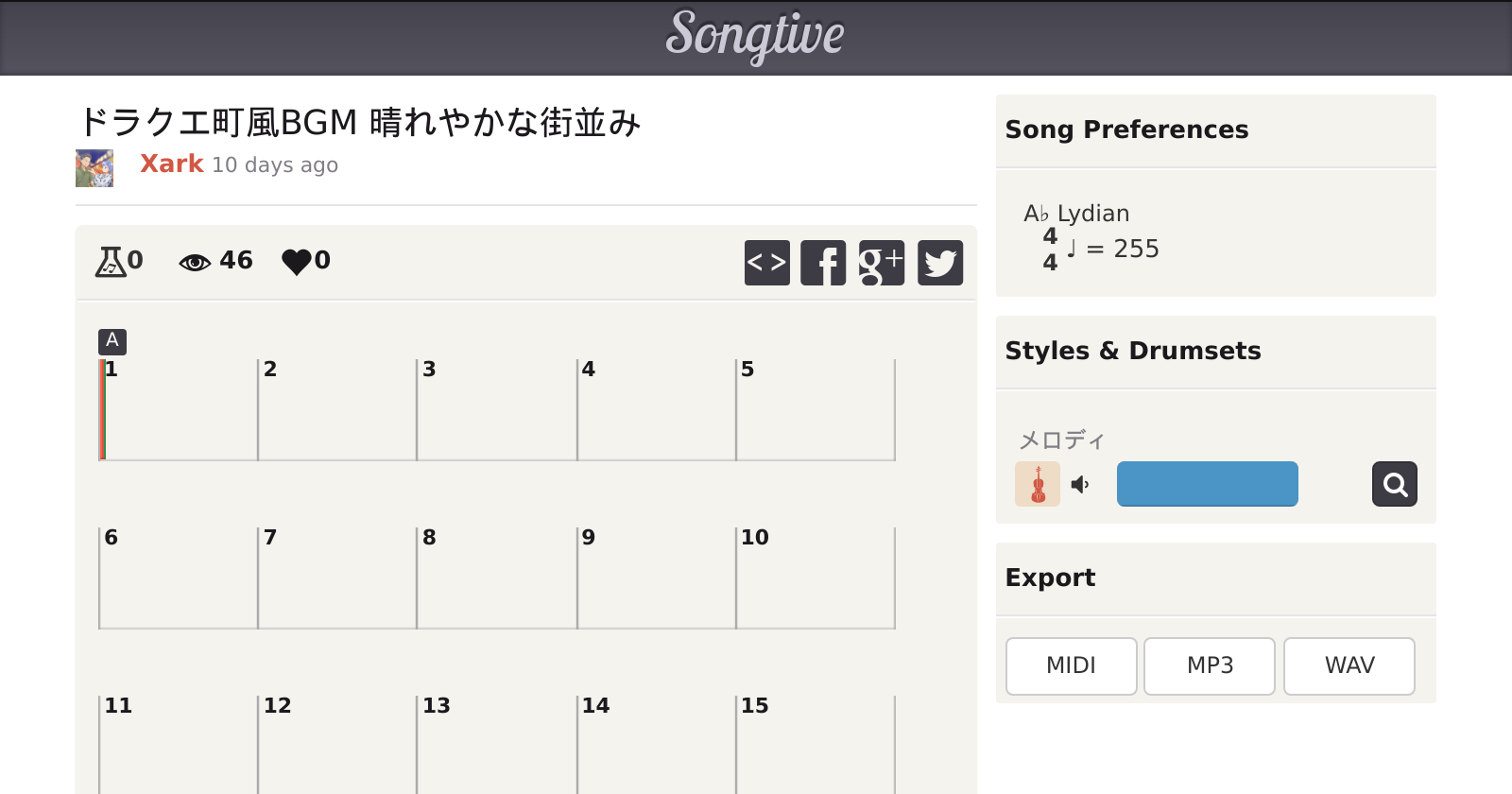Click the blue メロディ volume bar

(1207, 484)
